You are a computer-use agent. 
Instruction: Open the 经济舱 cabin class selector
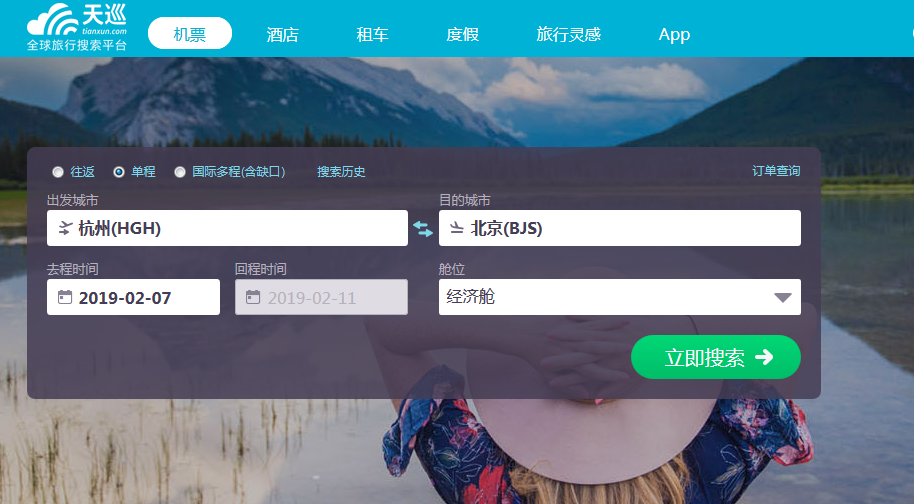pos(620,297)
